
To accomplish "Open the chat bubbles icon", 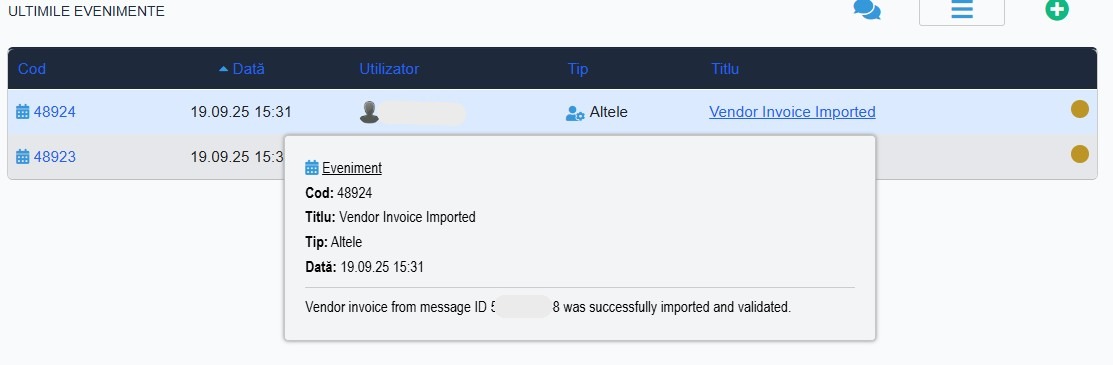I will pos(867,10).
